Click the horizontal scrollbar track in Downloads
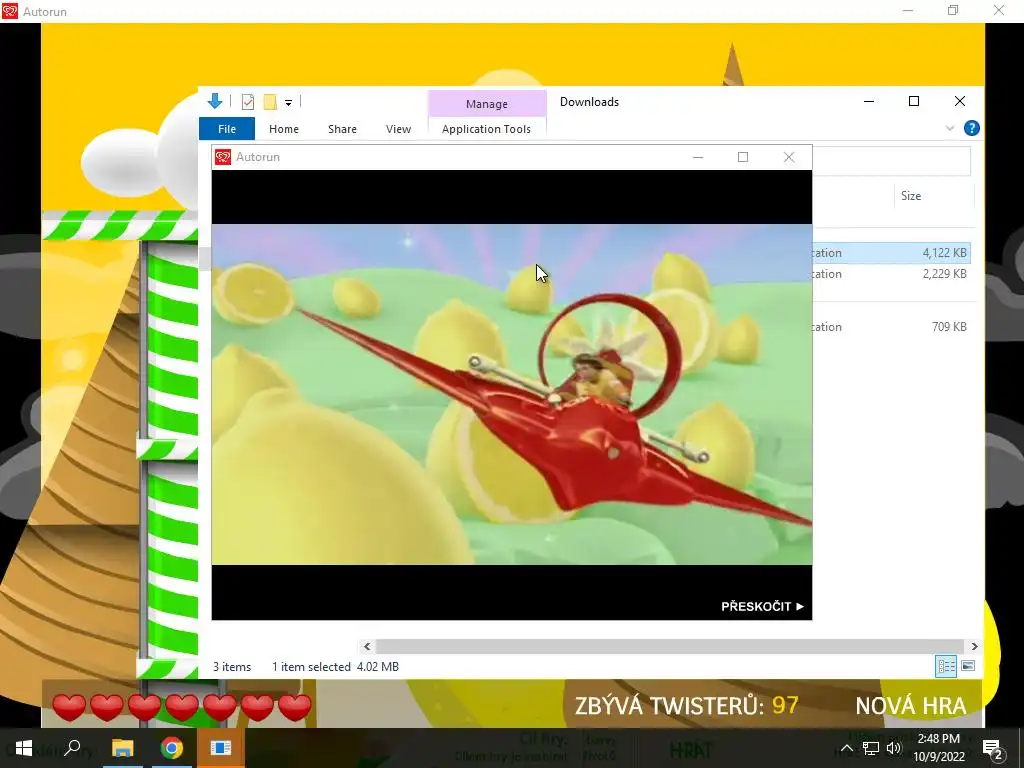This screenshot has height=768, width=1024. point(670,647)
